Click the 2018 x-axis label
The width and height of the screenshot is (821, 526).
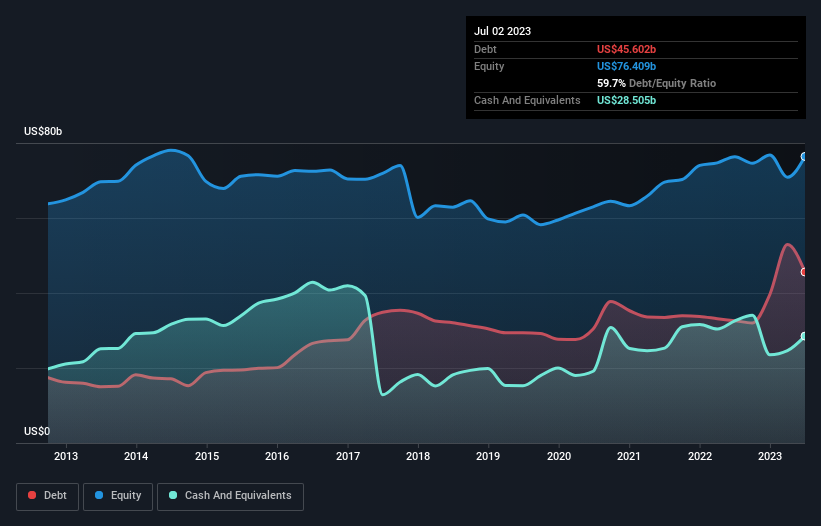click(418, 456)
